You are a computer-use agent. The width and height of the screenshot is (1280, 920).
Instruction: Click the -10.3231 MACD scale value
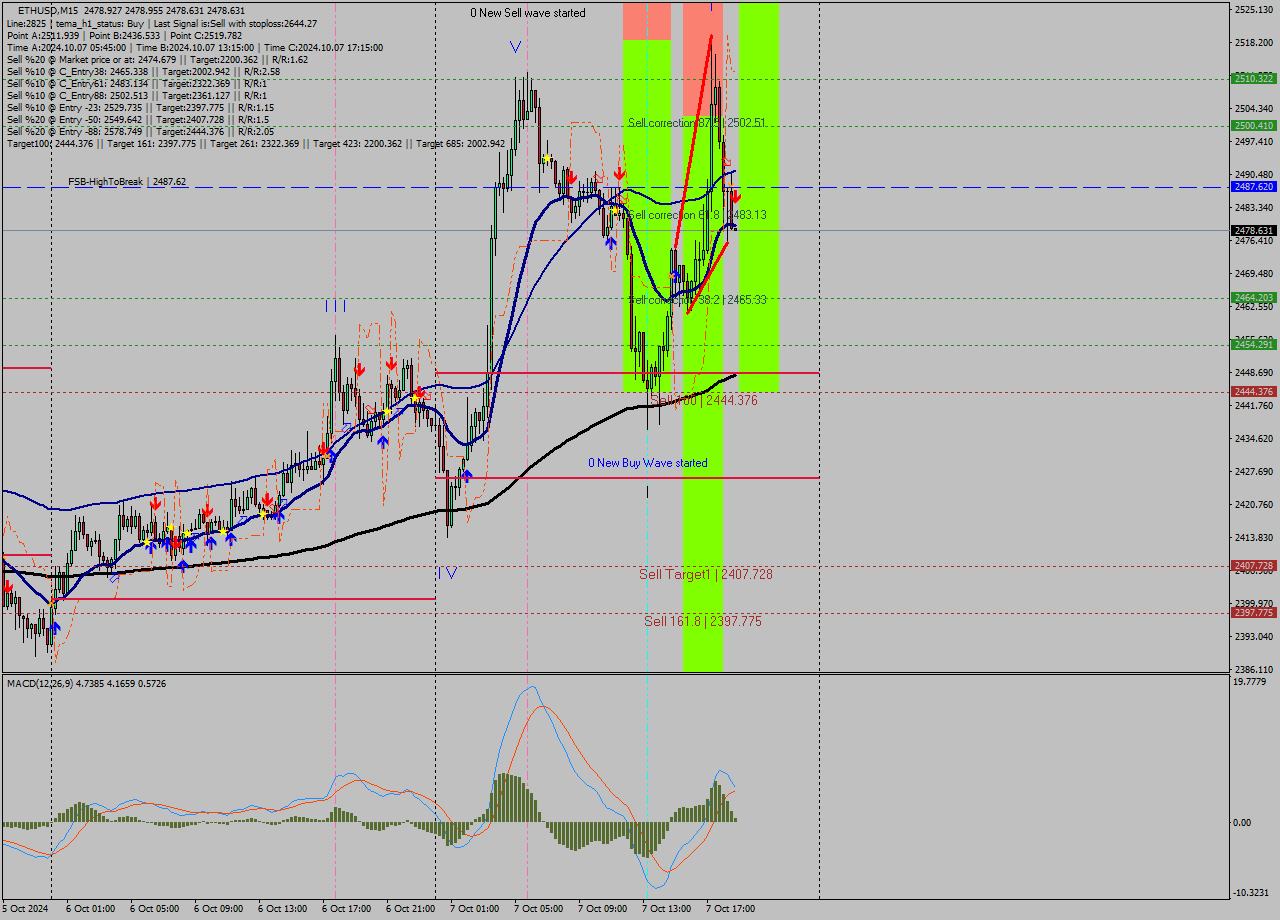point(1252,892)
